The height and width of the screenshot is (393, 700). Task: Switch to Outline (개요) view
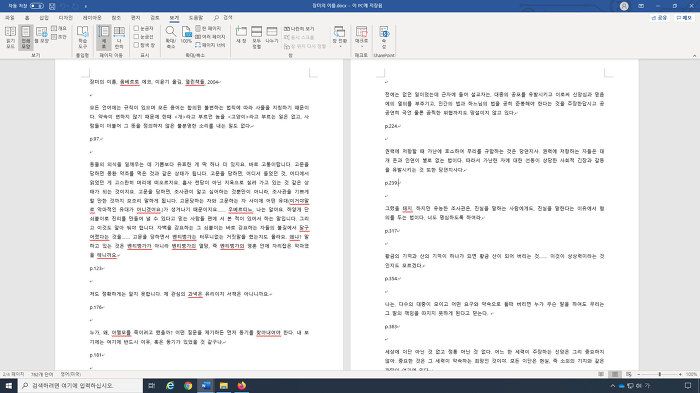58,28
